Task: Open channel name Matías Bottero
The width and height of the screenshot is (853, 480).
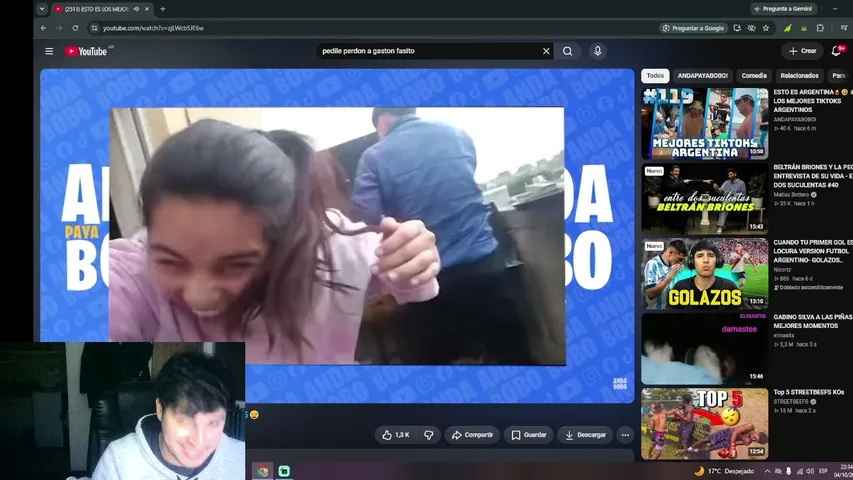Action: tap(792, 194)
